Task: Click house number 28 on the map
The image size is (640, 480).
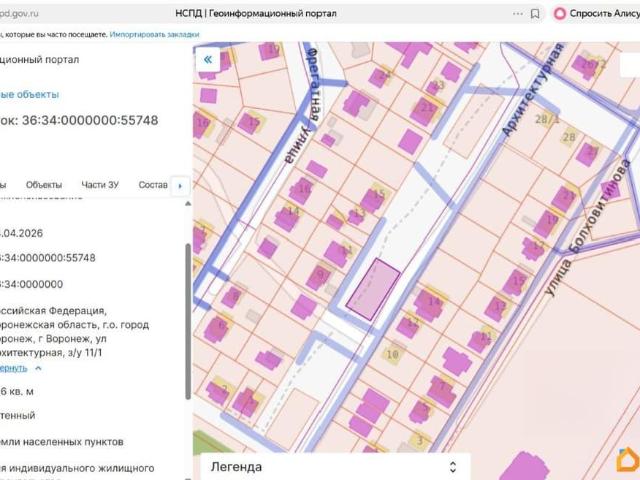Action: [x=569, y=137]
